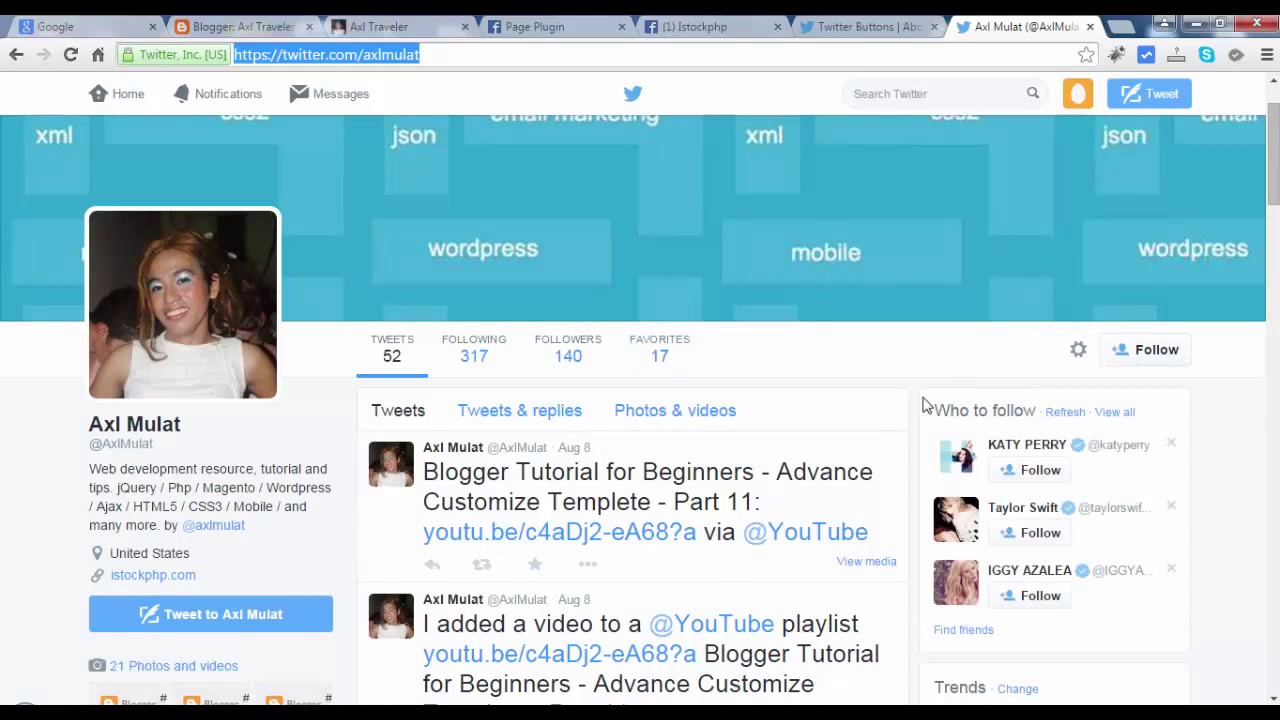Click the browser back arrow
The height and width of the screenshot is (720, 1280).
point(16,55)
